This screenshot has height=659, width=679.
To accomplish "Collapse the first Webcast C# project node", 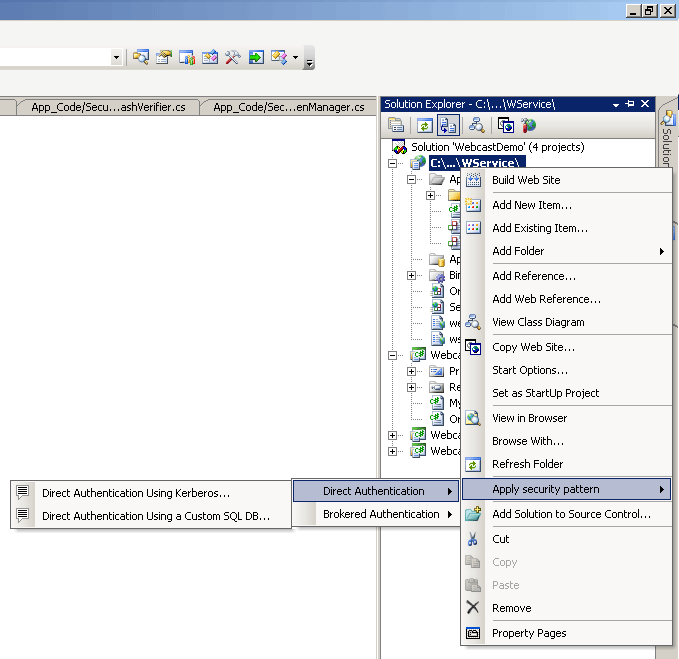I will pyautogui.click(x=393, y=355).
